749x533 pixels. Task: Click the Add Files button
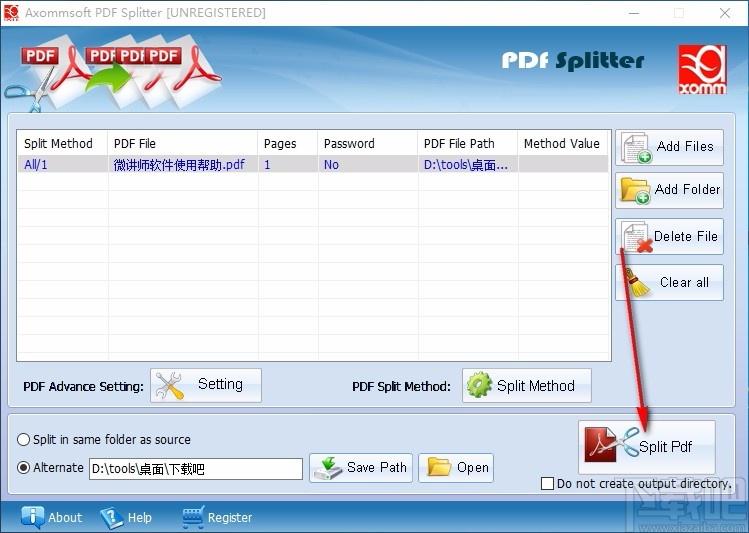pos(669,147)
